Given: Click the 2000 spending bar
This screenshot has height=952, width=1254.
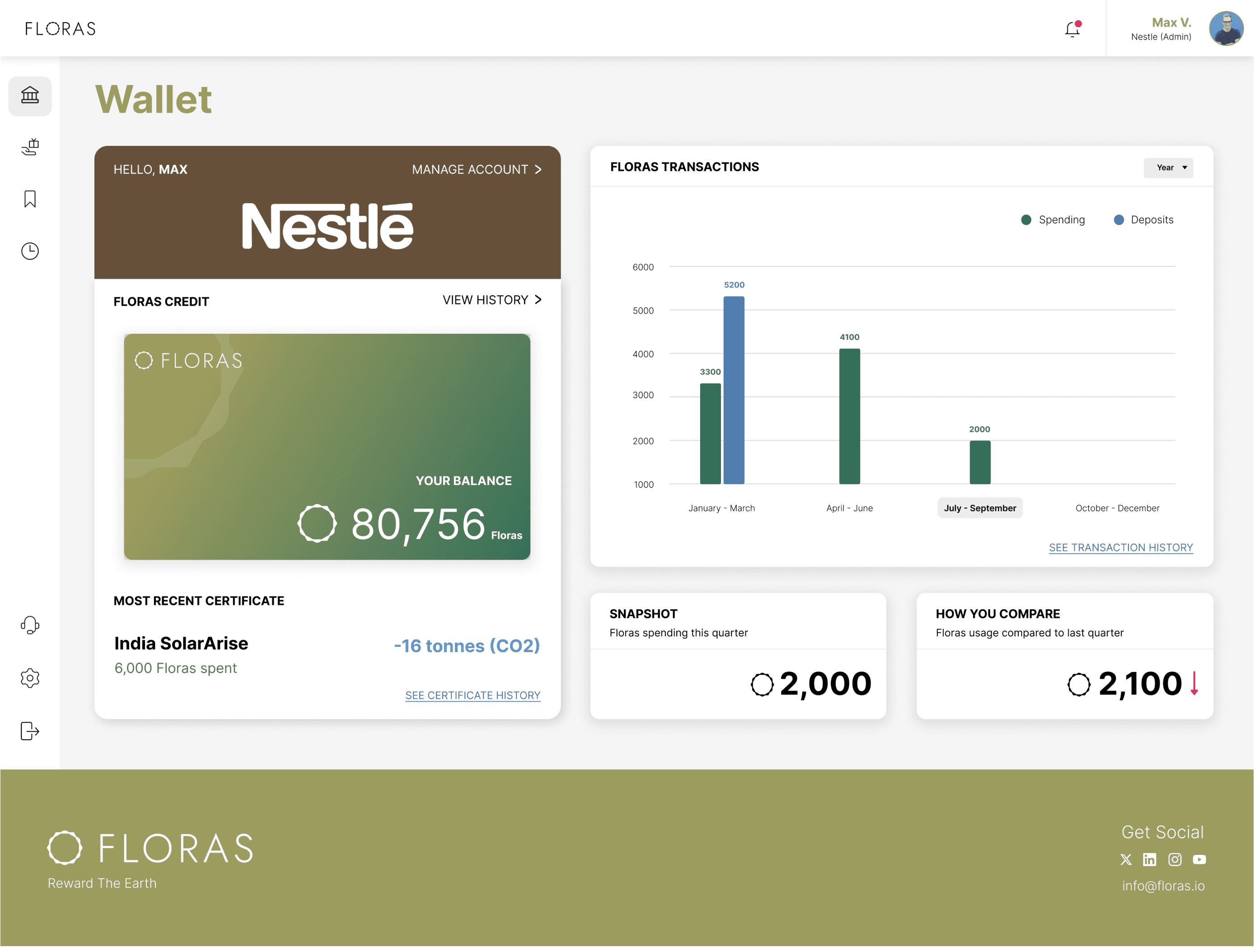Looking at the screenshot, I should tap(980, 462).
